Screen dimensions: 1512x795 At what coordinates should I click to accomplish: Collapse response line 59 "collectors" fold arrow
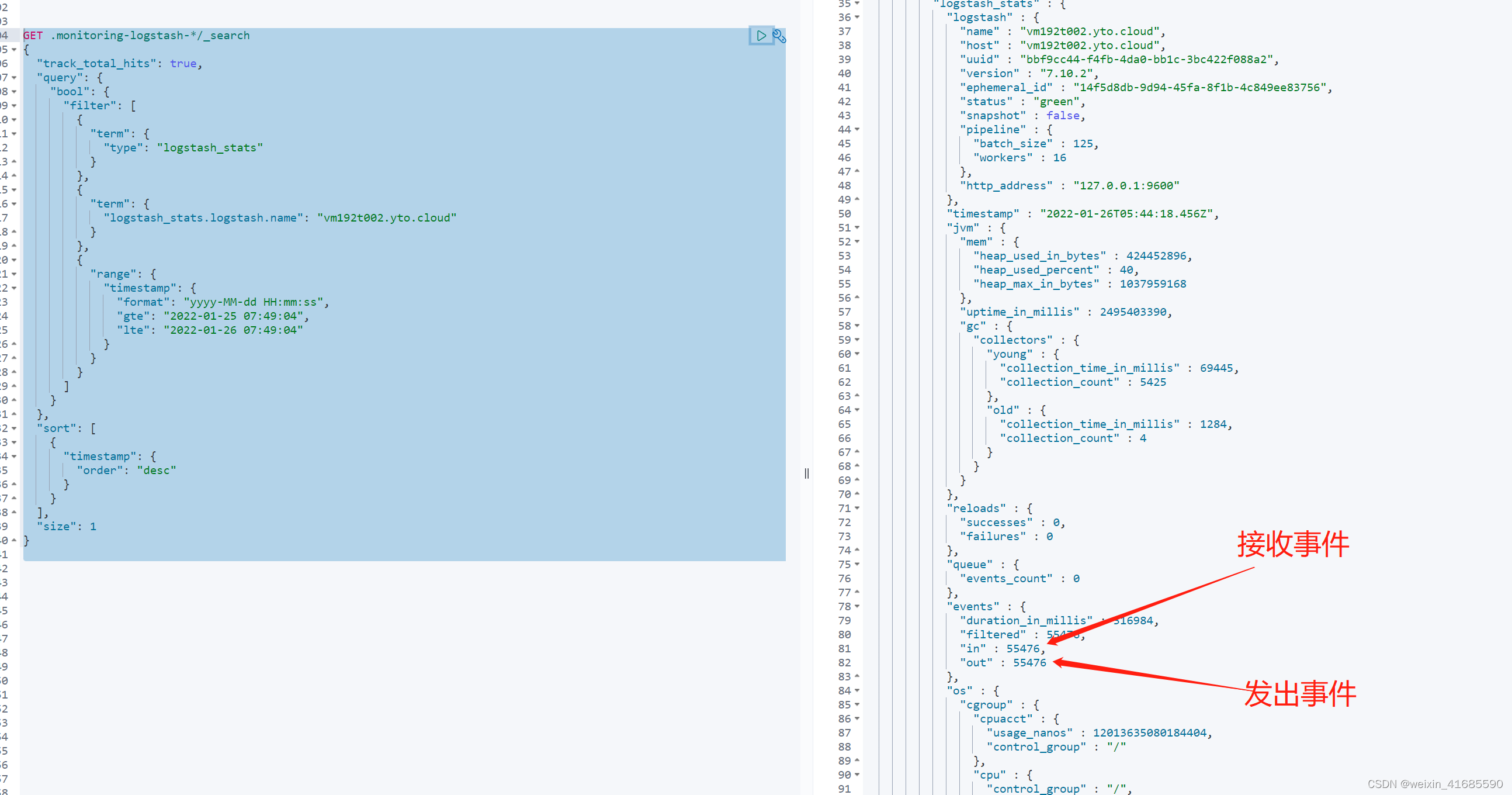[858, 340]
